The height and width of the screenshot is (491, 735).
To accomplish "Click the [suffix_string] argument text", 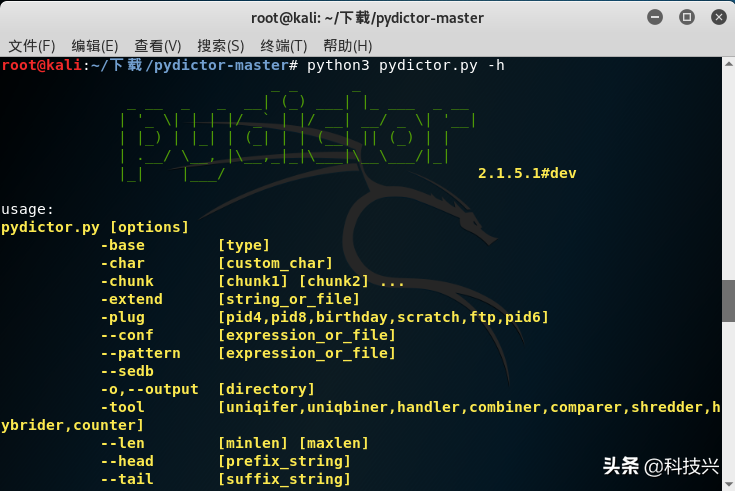I will [x=284, y=479].
